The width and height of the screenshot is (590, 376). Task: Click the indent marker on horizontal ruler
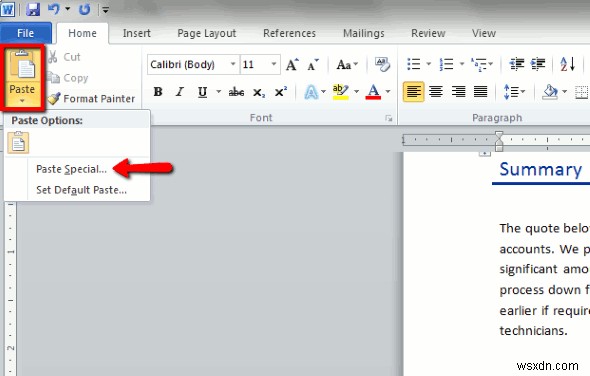click(x=499, y=142)
